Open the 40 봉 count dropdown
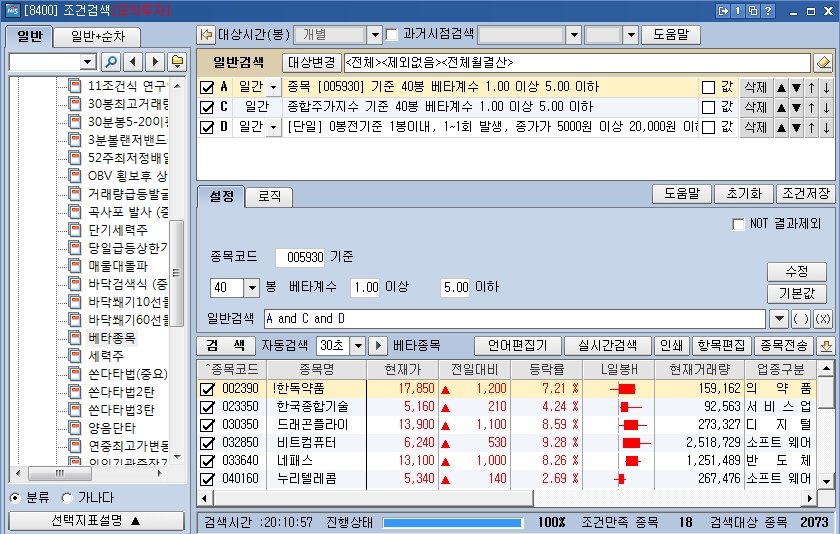Screen dimensions: 840x534 [x=251, y=288]
